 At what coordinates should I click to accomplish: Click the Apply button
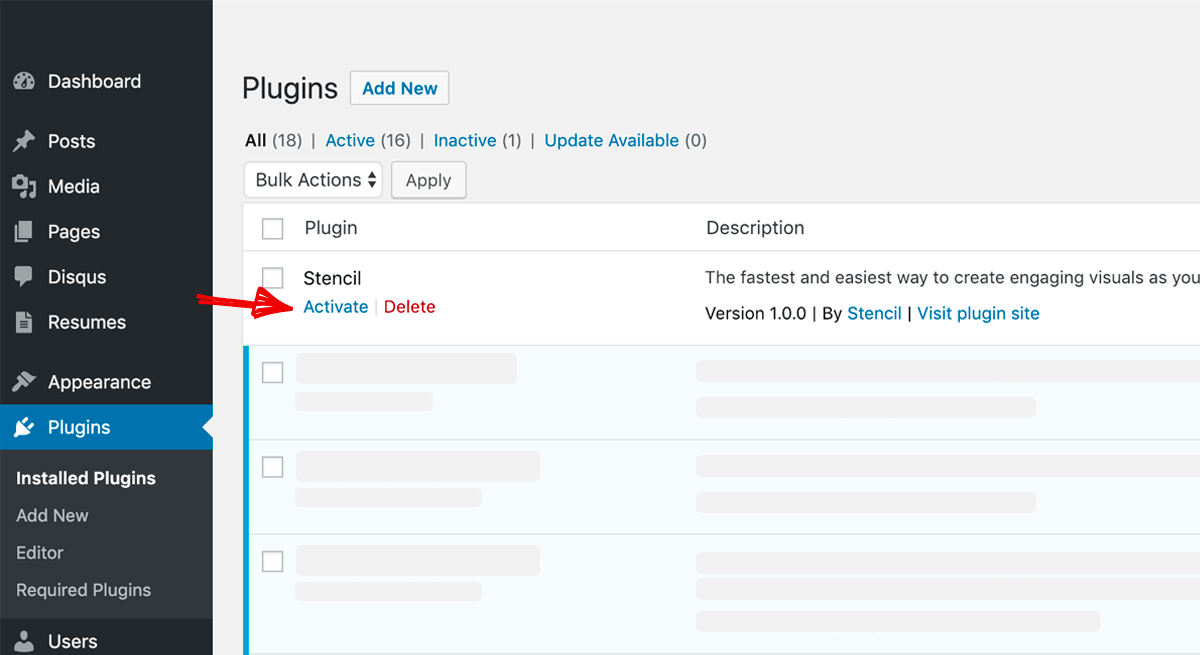tap(428, 181)
